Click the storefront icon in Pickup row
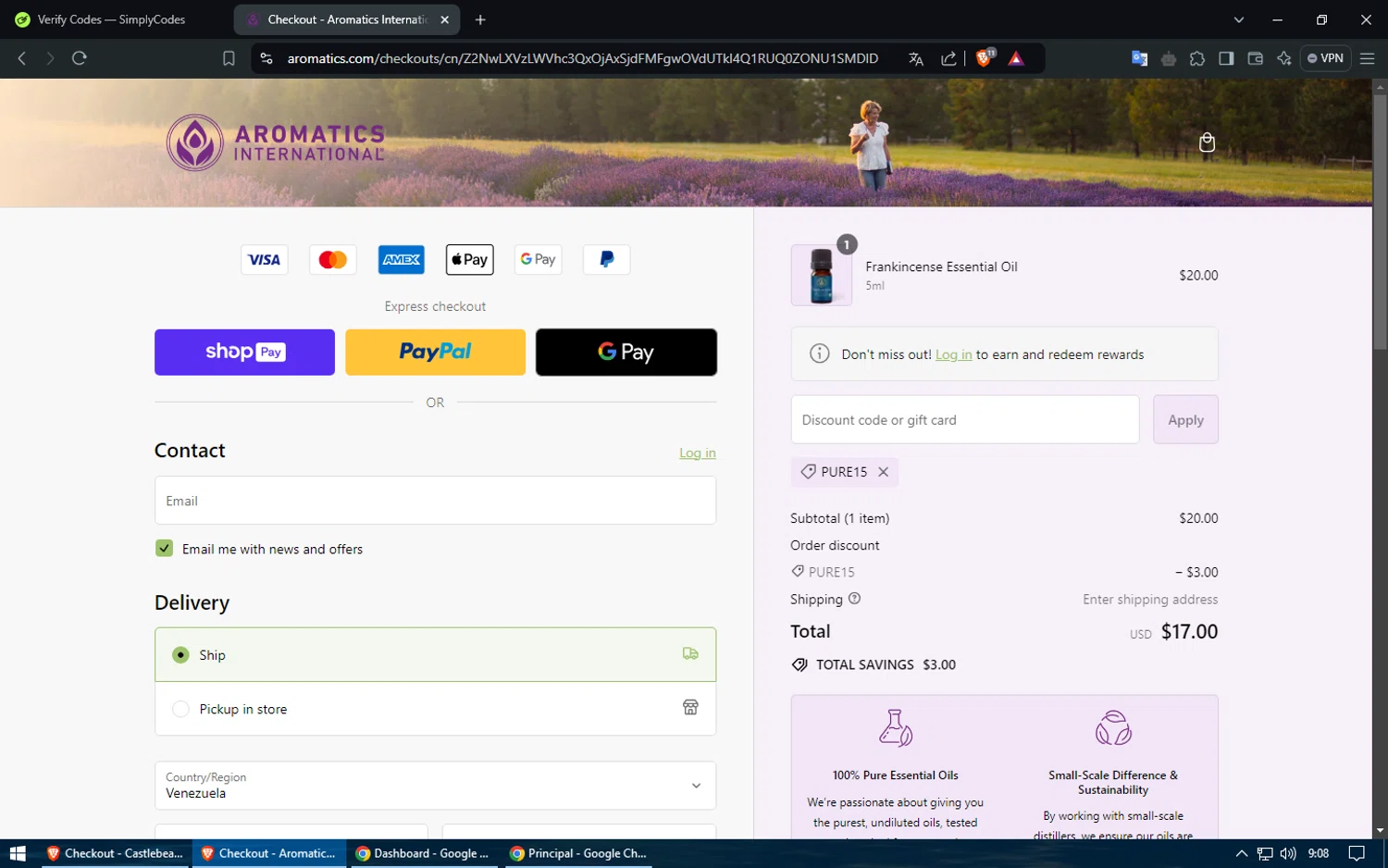This screenshot has width=1388, height=868. [x=690, y=708]
